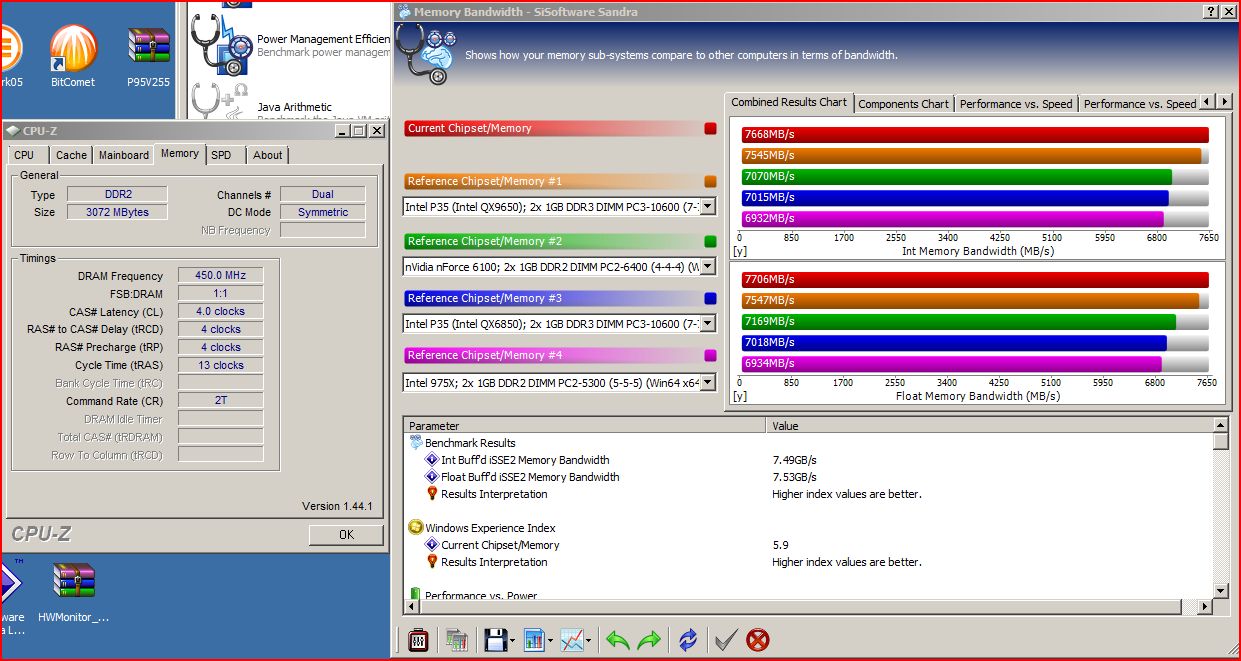1241x661 pixels.
Task: Open the save options dropdown arrow
Action: click(512, 640)
